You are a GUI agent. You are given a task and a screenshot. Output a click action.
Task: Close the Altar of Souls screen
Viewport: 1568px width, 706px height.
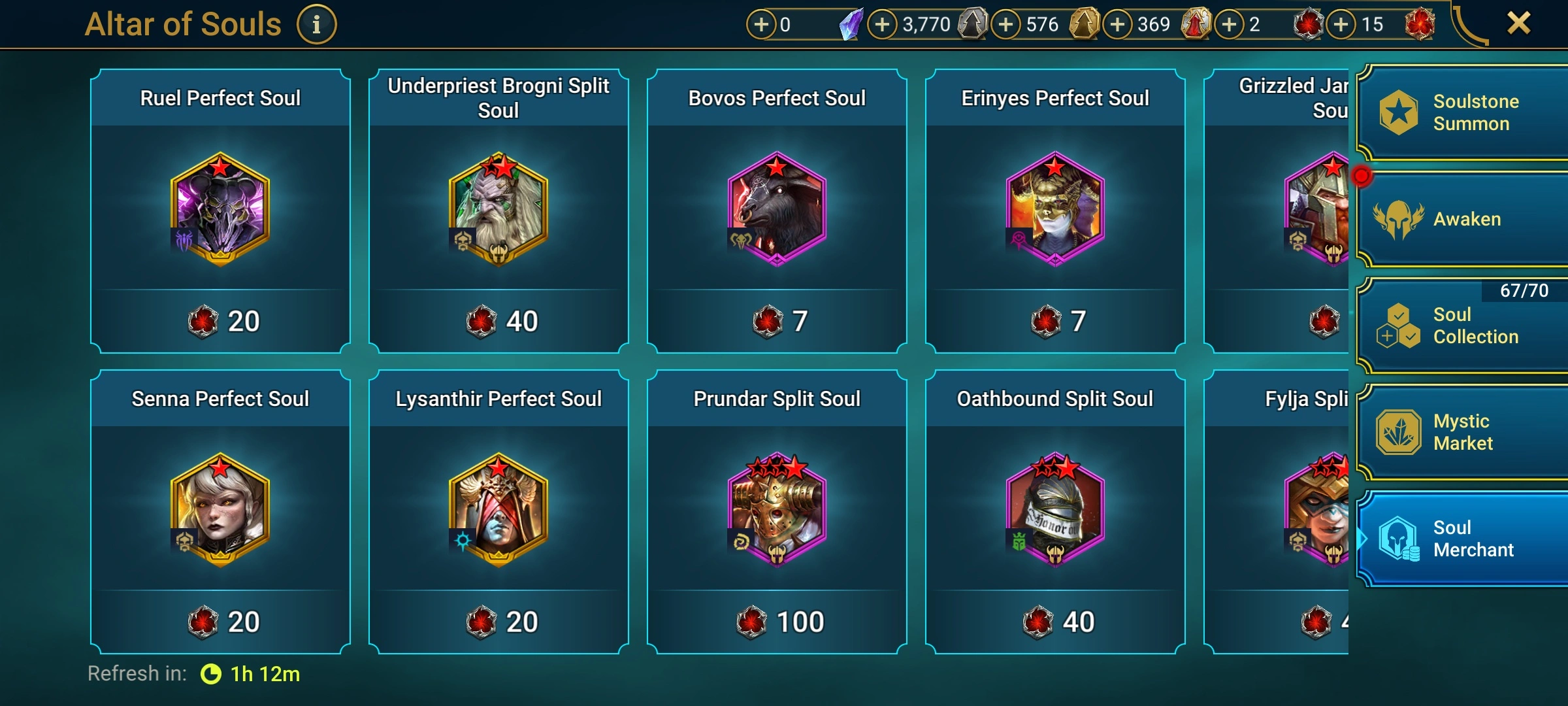point(1519,24)
